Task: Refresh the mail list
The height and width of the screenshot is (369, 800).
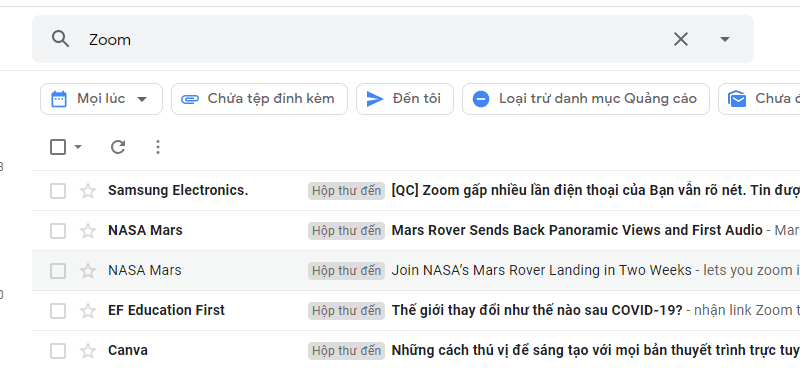Action: [118, 147]
